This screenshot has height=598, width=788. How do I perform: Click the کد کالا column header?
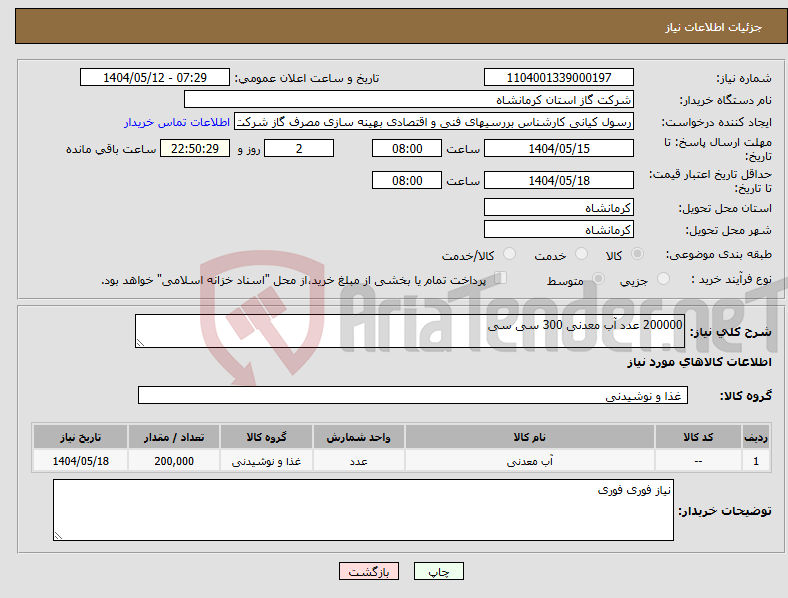[698, 437]
